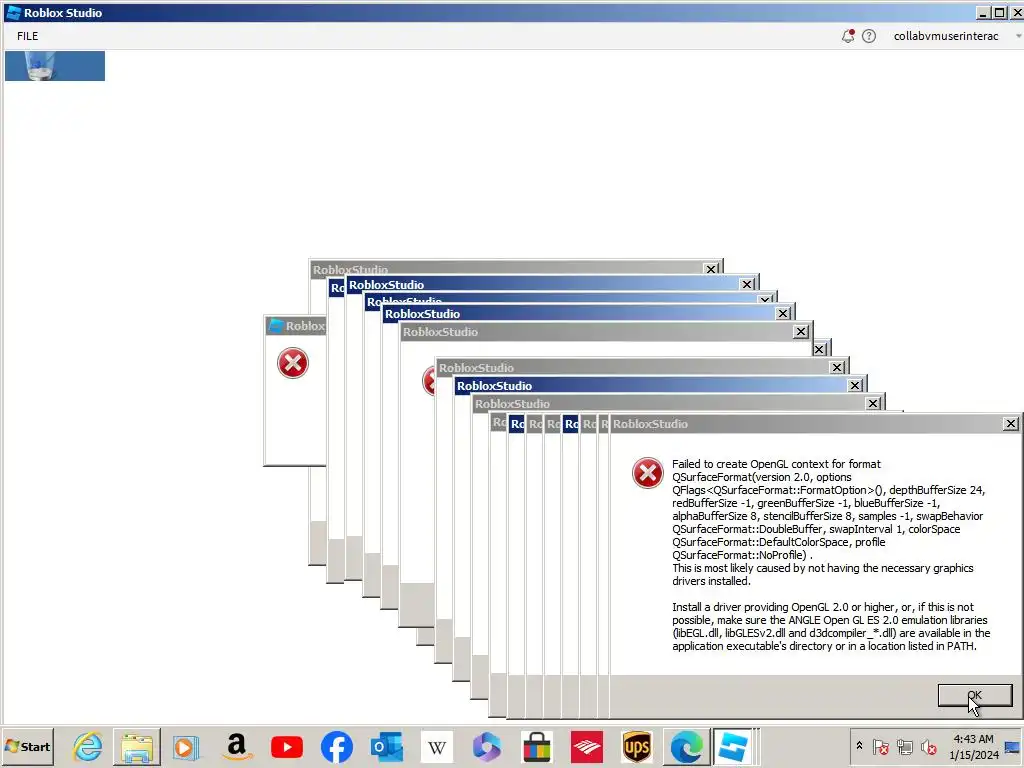Open the Action Center flag icon
Image resolution: width=1024 pixels, height=768 pixels.
(880, 746)
